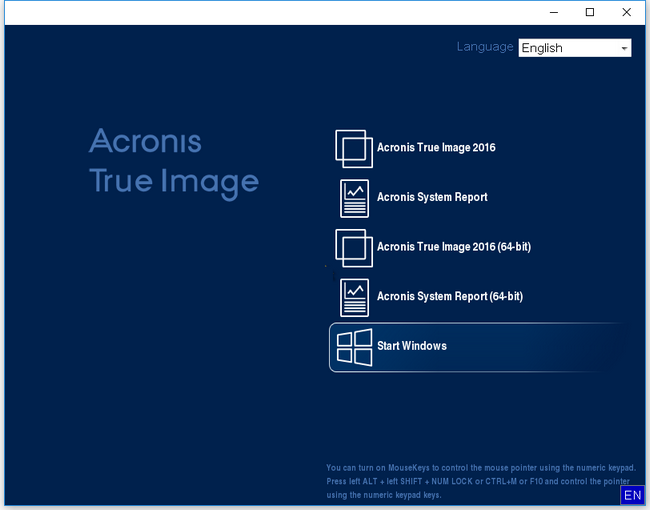Click the Windows logo icon beside Start Windows
650x510 pixels.
[x=354, y=347]
